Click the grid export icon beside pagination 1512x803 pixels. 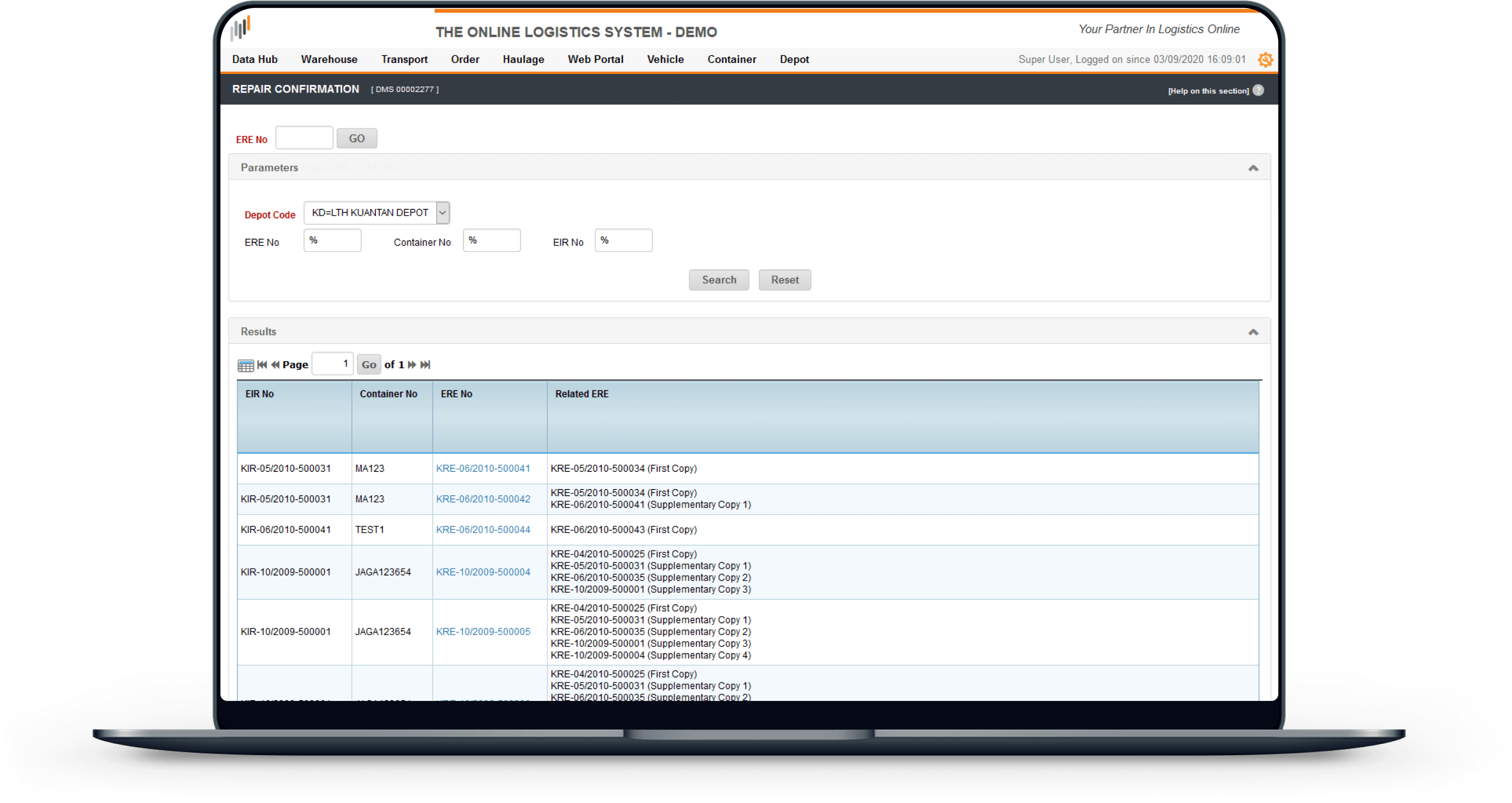tap(246, 365)
